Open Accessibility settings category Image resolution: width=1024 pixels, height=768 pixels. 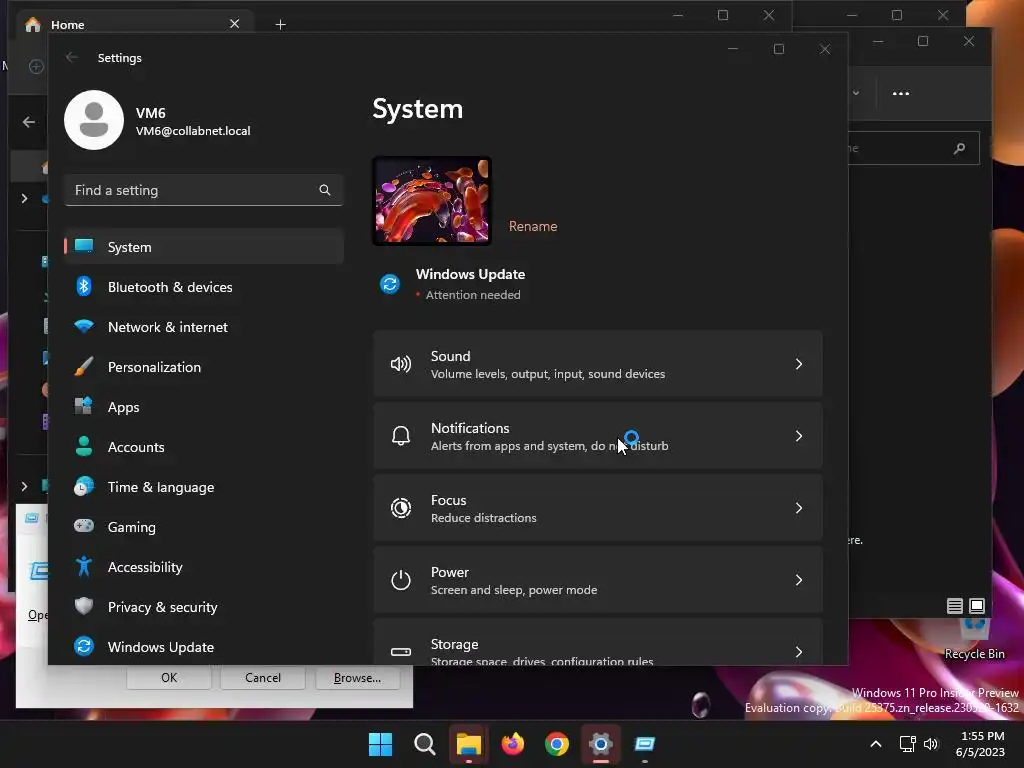coord(204,567)
